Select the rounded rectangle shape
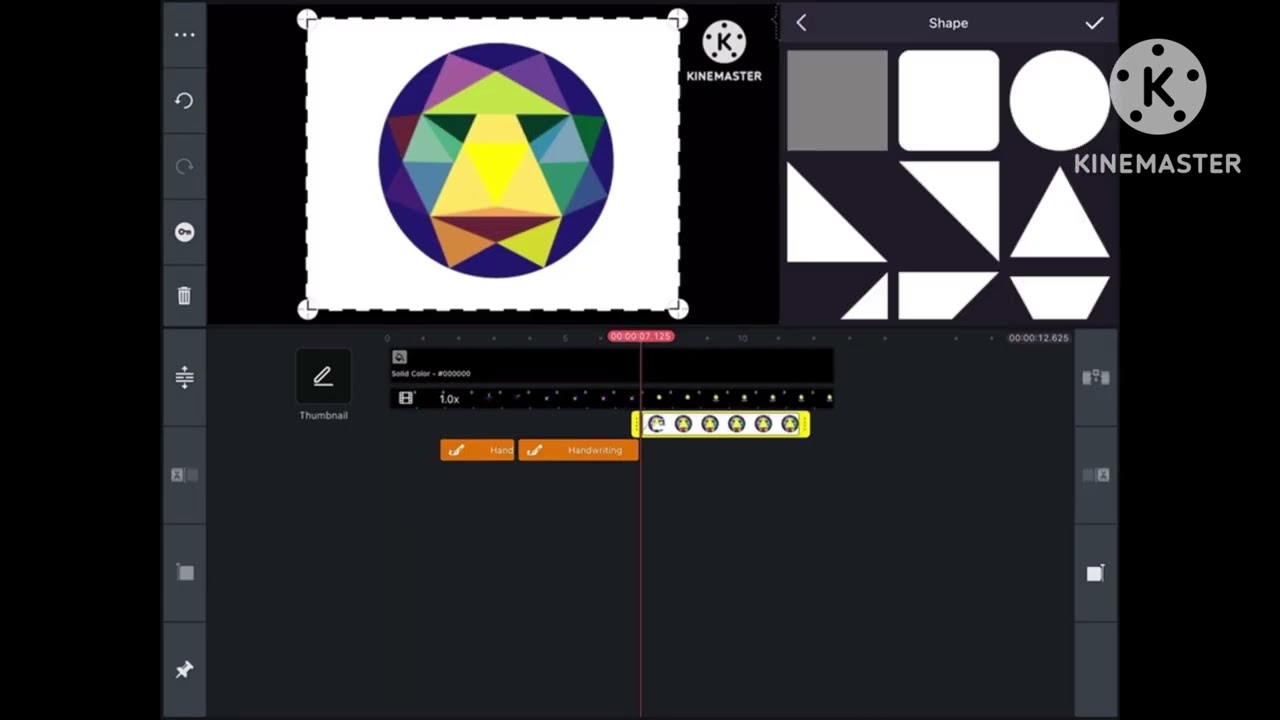This screenshot has width=1280, height=720. tap(948, 101)
